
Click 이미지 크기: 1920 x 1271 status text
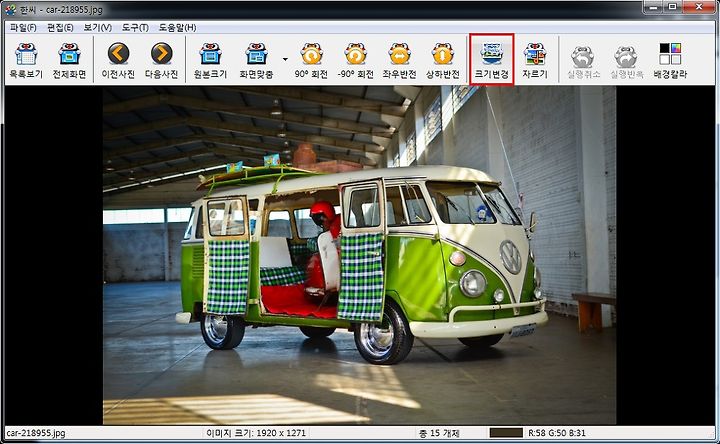[256, 433]
